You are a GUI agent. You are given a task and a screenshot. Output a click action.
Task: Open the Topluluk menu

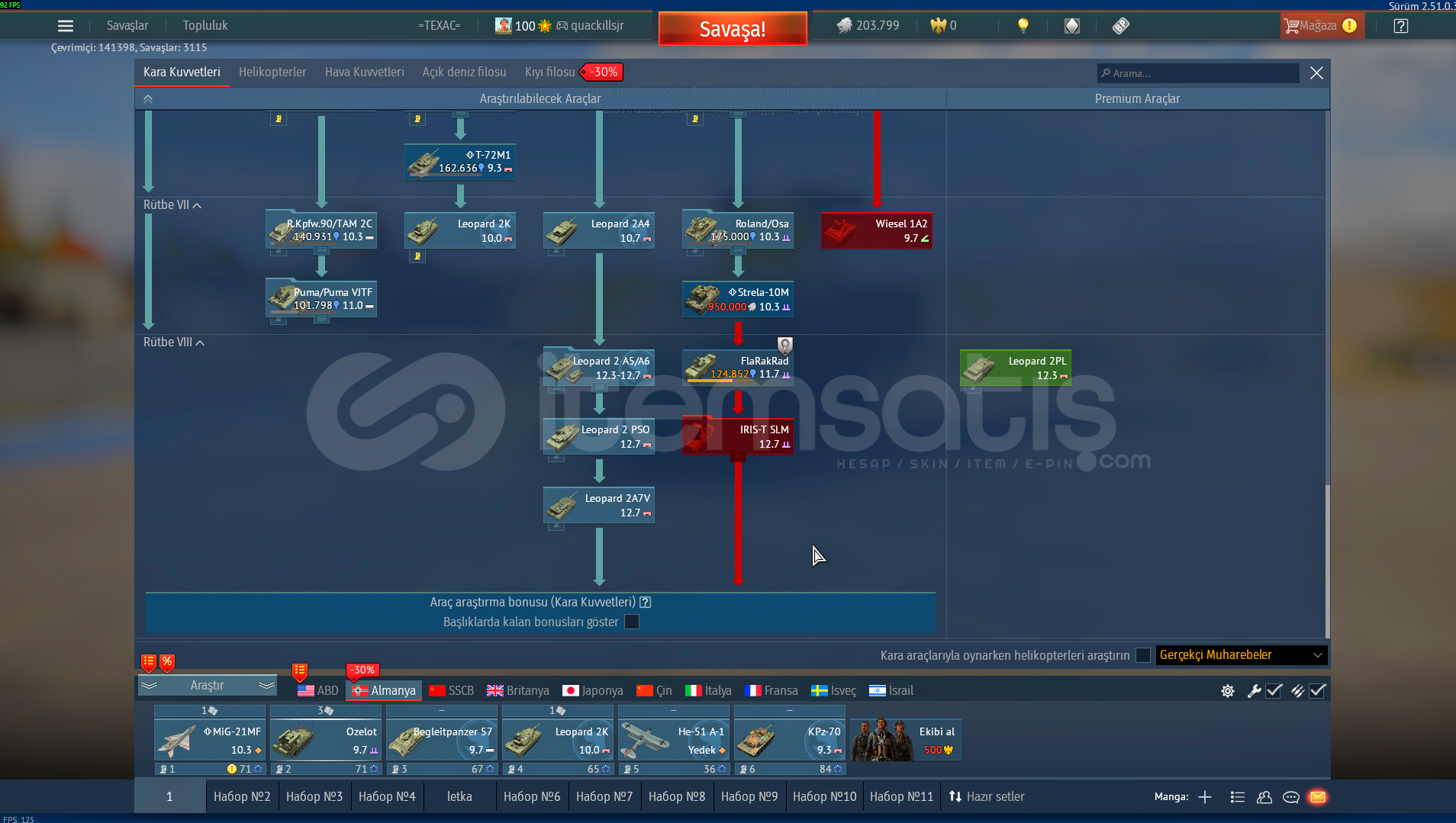[x=205, y=26]
